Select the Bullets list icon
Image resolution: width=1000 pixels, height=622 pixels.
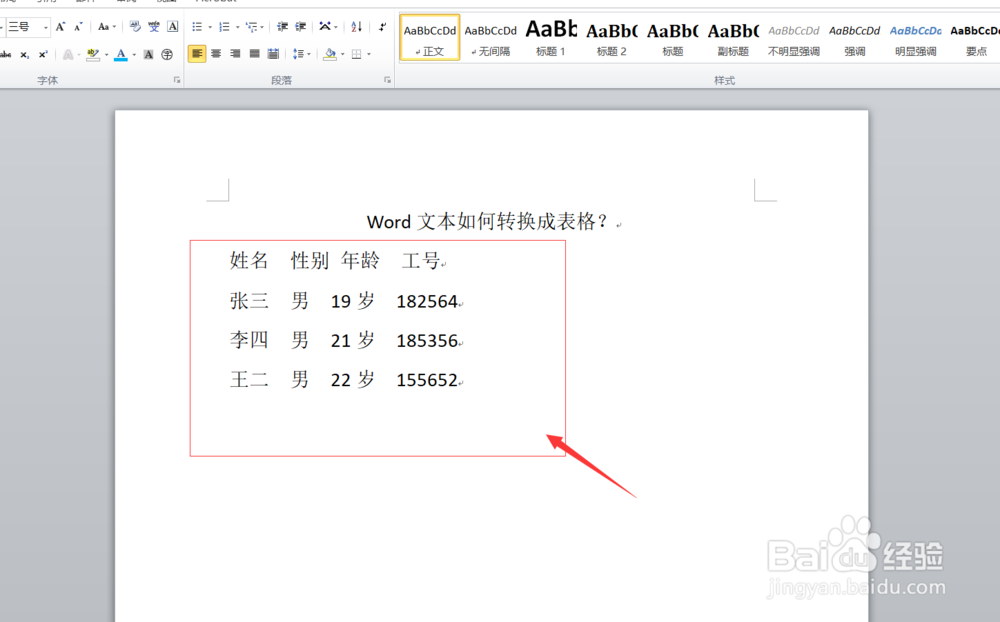point(198,26)
